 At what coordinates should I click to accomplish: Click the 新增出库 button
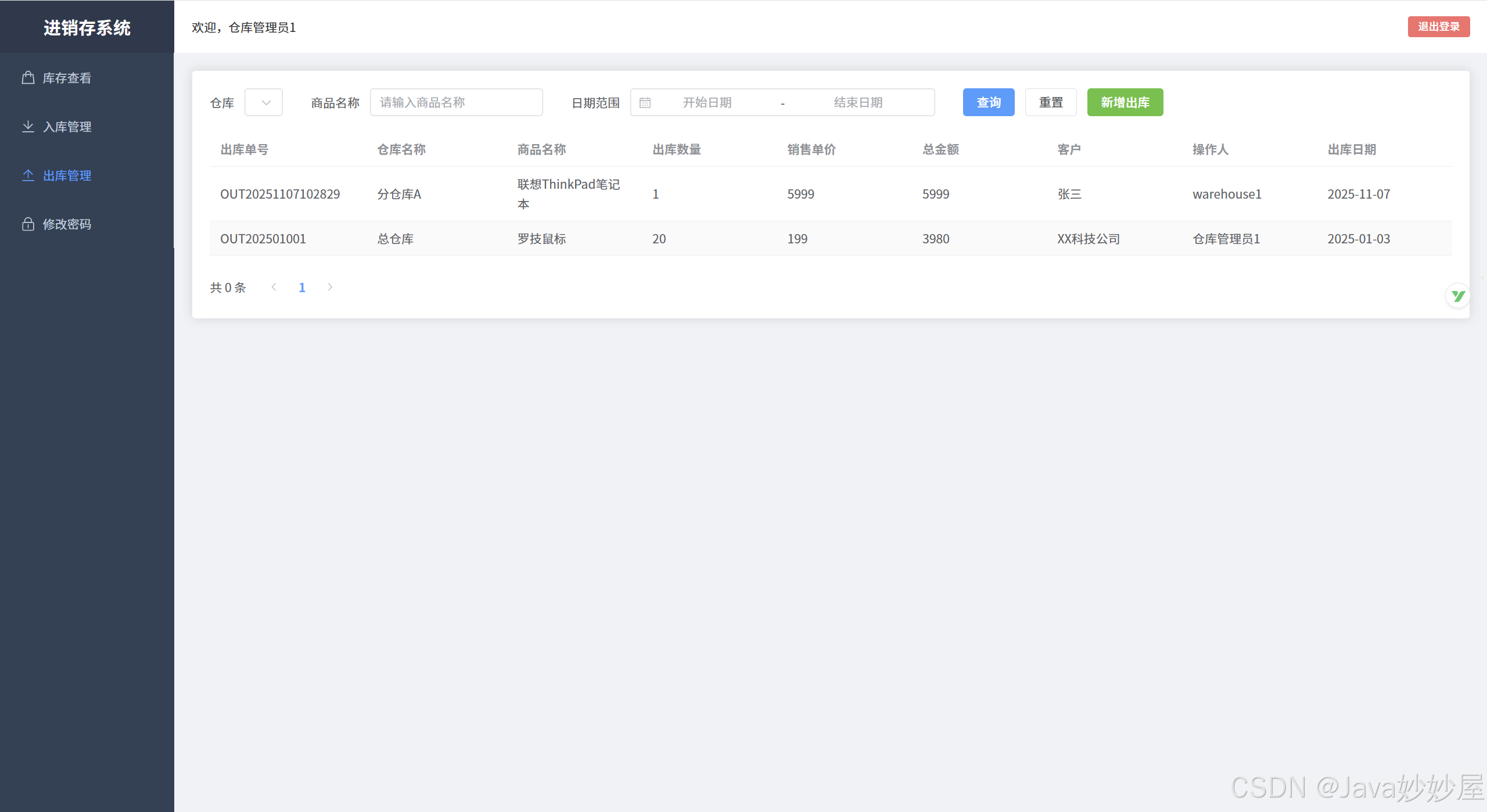click(x=1125, y=102)
